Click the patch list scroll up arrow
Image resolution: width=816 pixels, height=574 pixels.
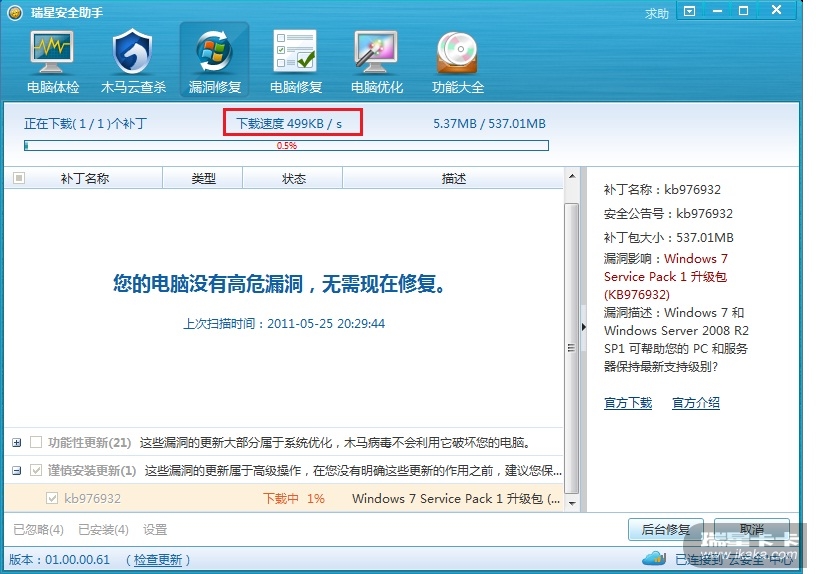coord(572,176)
